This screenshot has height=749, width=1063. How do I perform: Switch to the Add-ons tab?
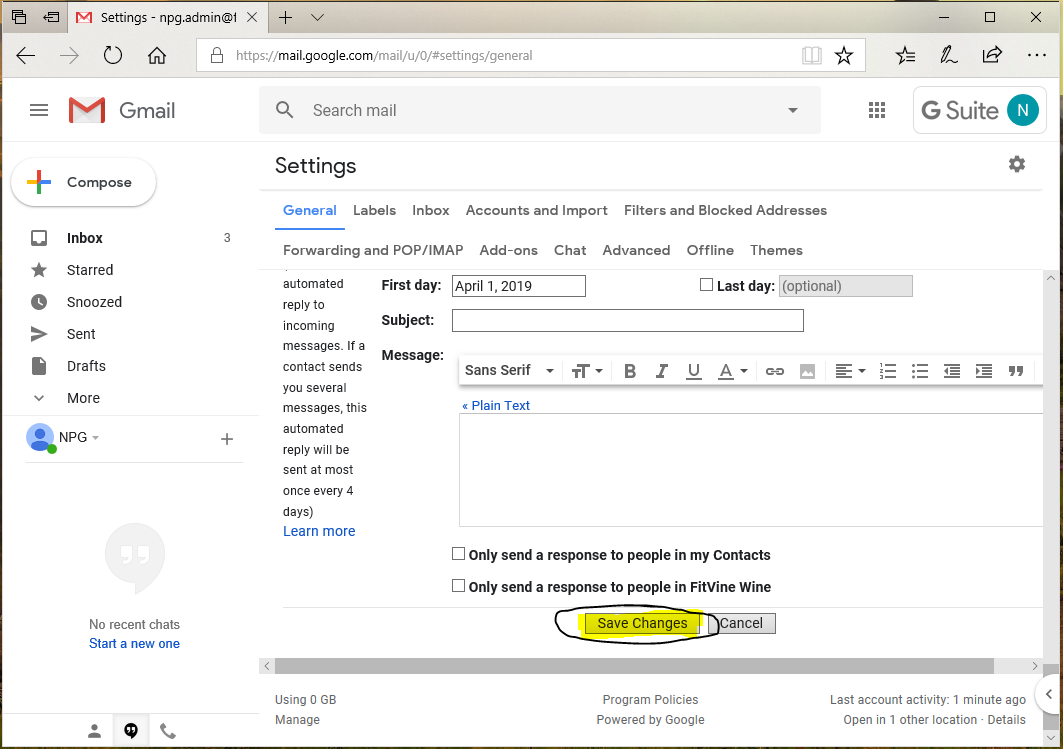[508, 250]
